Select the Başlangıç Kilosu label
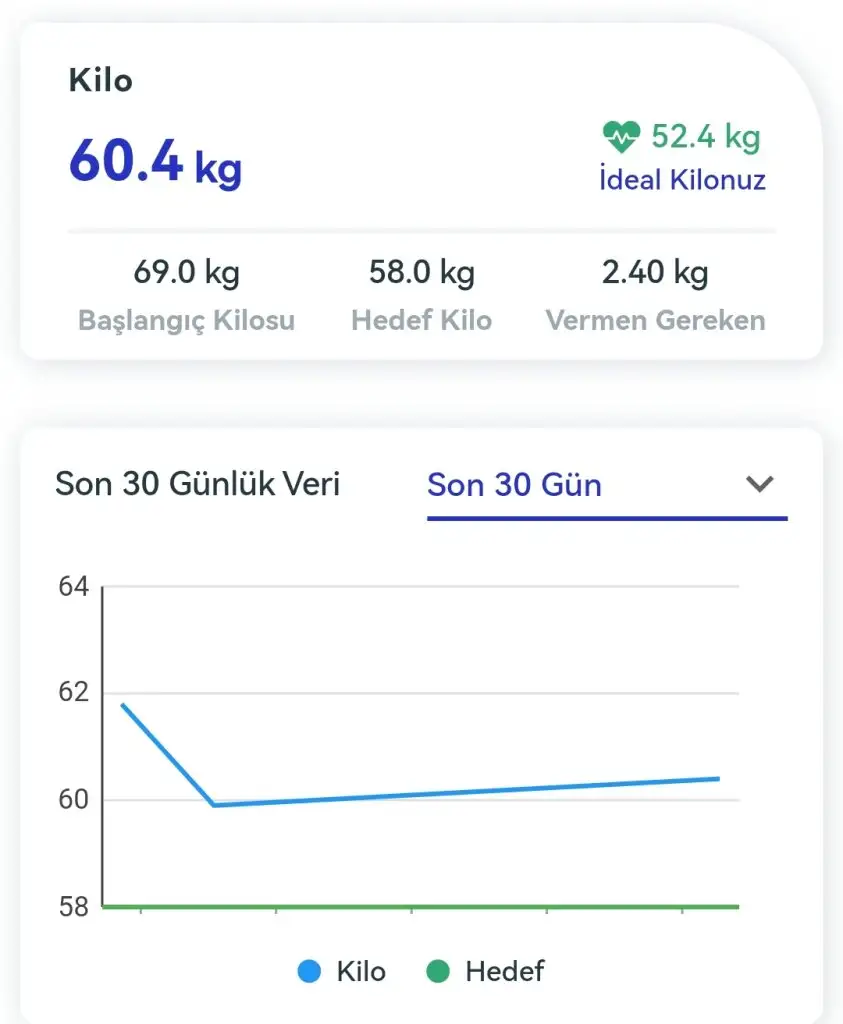The width and height of the screenshot is (843, 1024). click(186, 321)
